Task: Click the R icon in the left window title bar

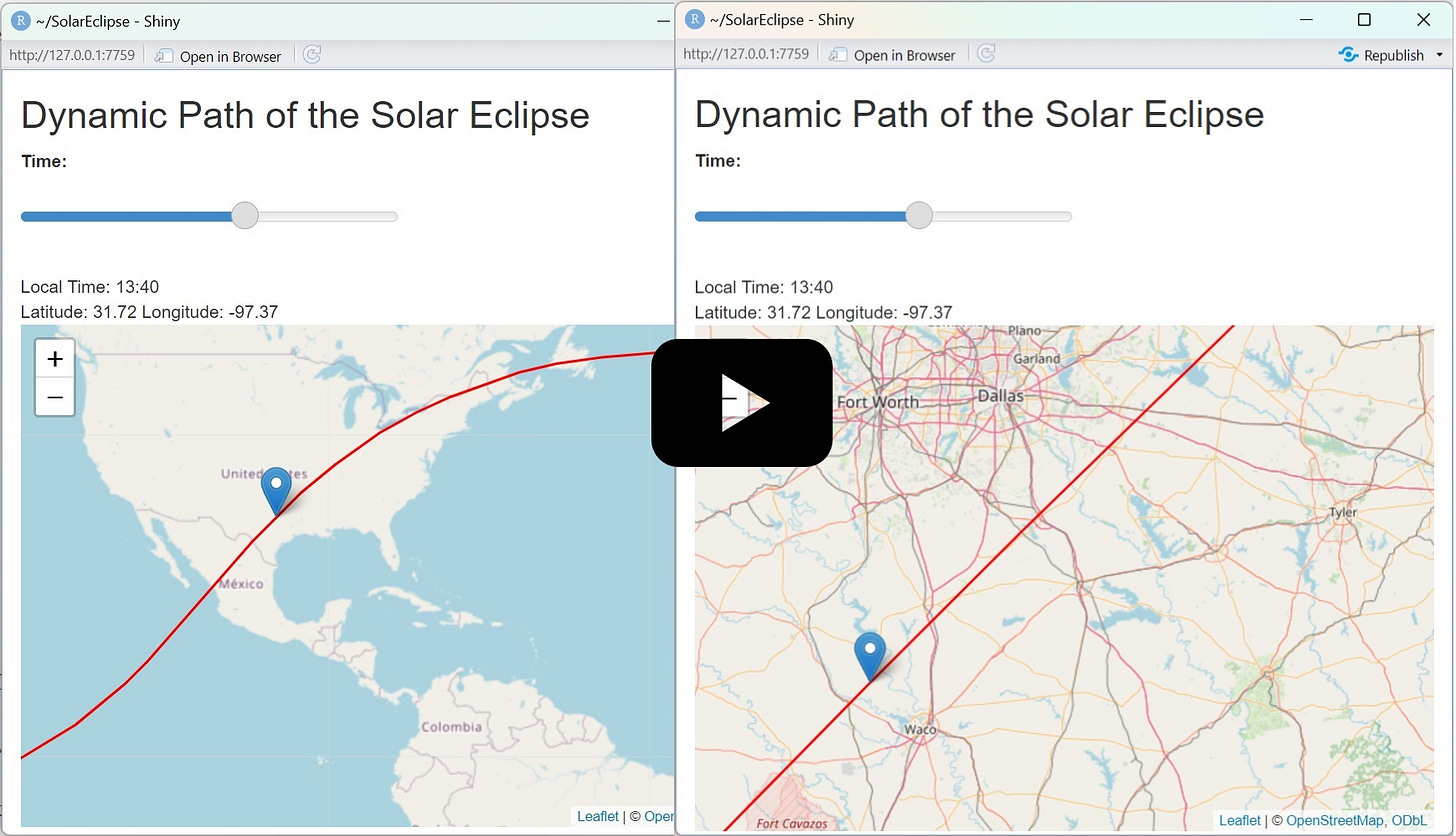Action: pyautogui.click(x=20, y=20)
